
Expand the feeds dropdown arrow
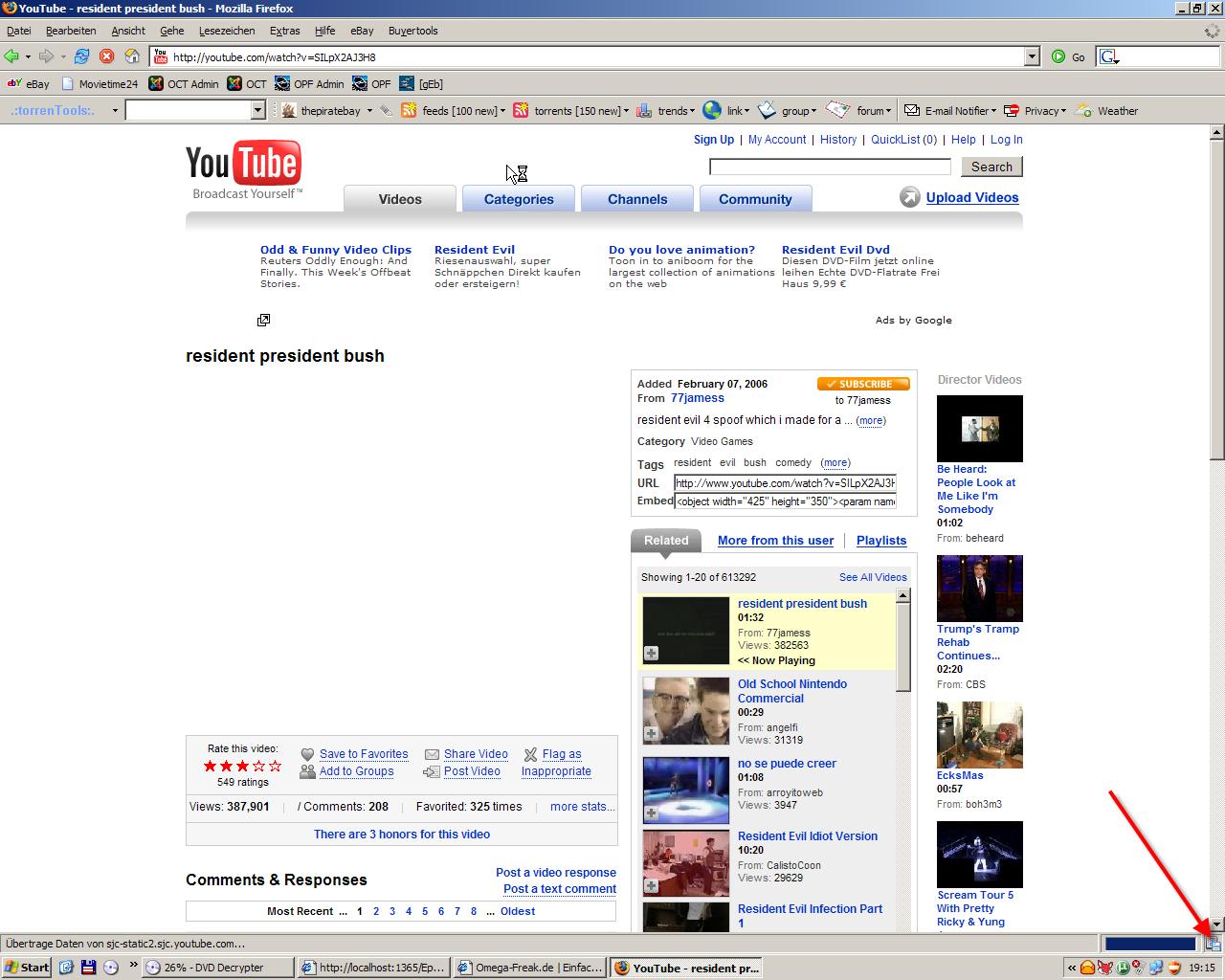(503, 111)
